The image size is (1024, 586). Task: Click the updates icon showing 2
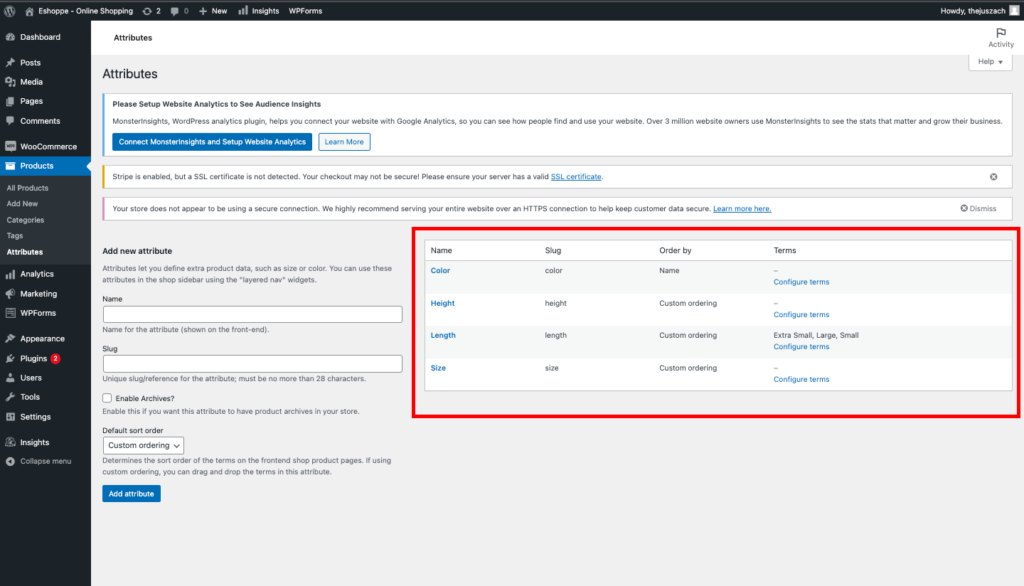coord(147,11)
